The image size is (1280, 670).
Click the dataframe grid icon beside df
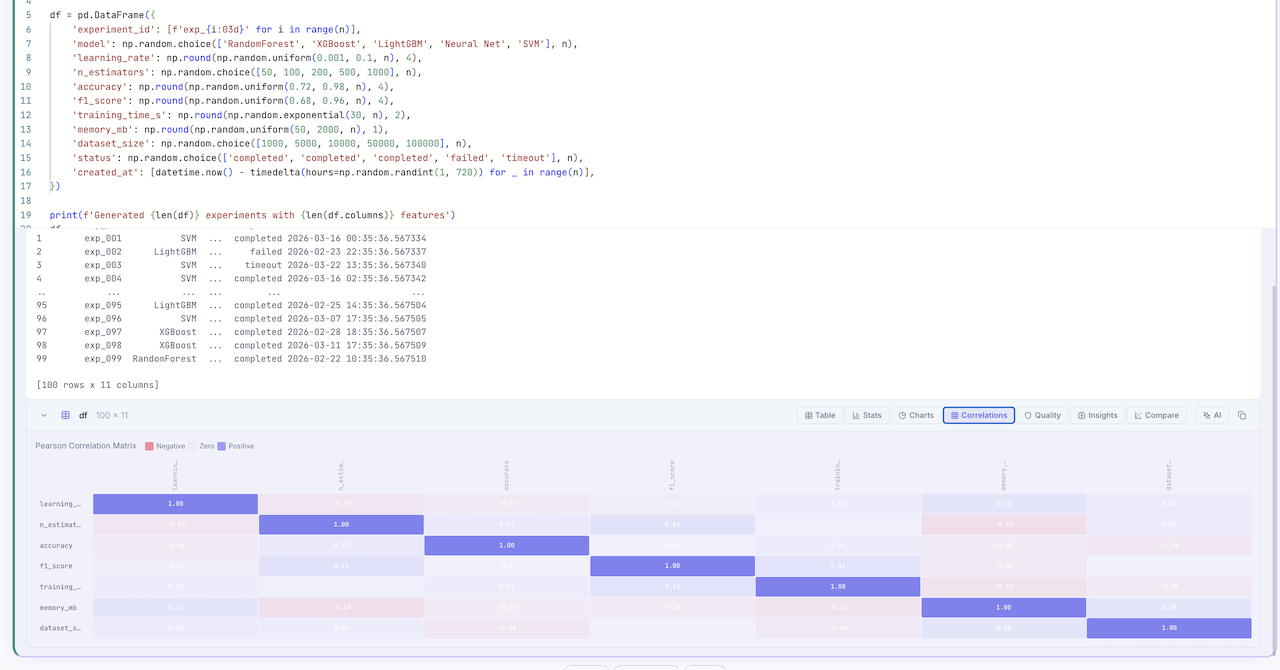(x=66, y=415)
